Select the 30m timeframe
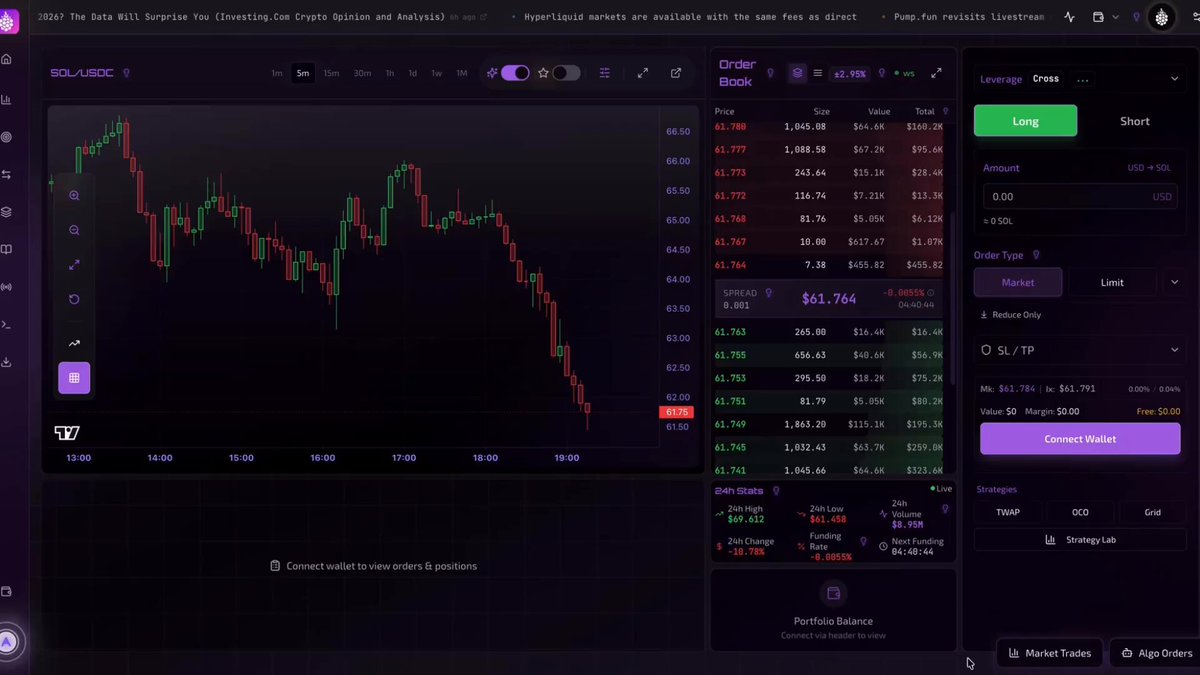This screenshot has height=675, width=1200. (x=362, y=73)
